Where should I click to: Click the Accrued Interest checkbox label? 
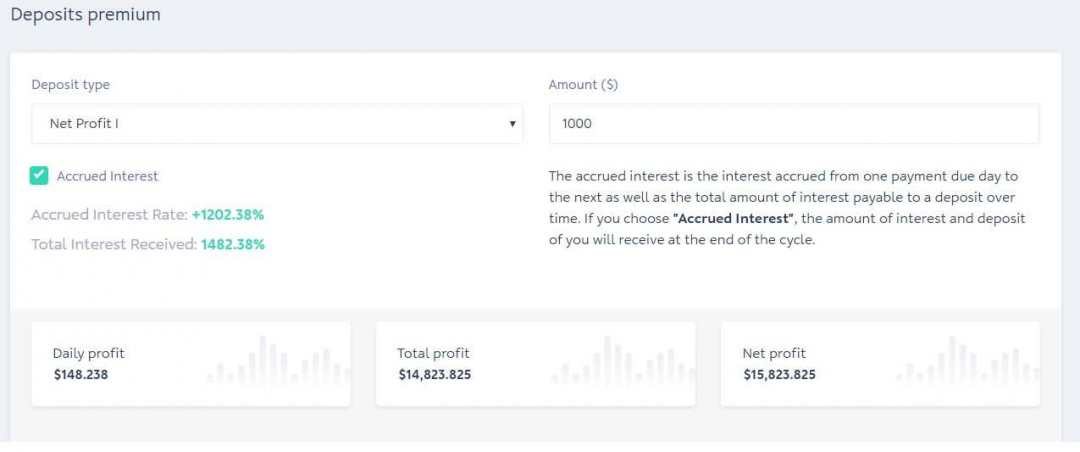(107, 176)
